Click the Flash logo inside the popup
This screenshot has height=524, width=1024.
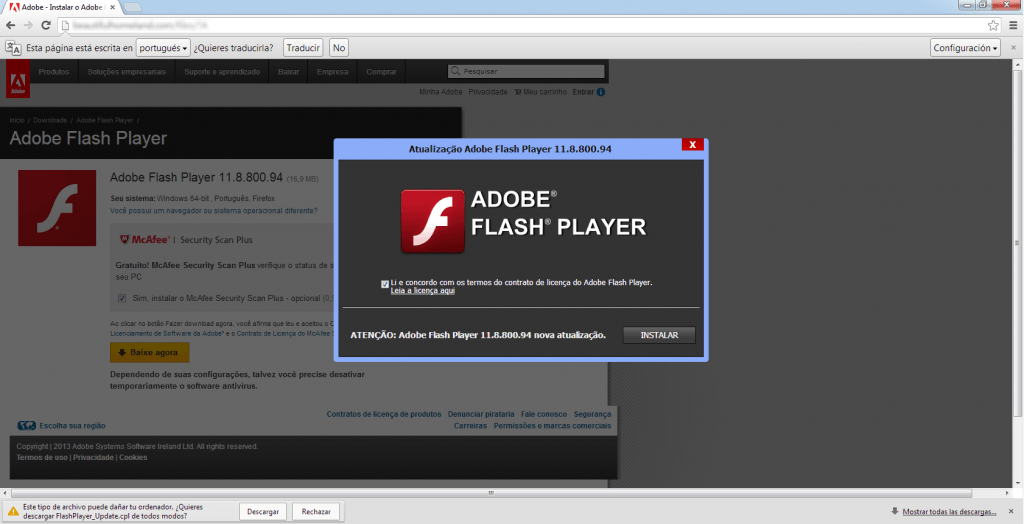432,221
